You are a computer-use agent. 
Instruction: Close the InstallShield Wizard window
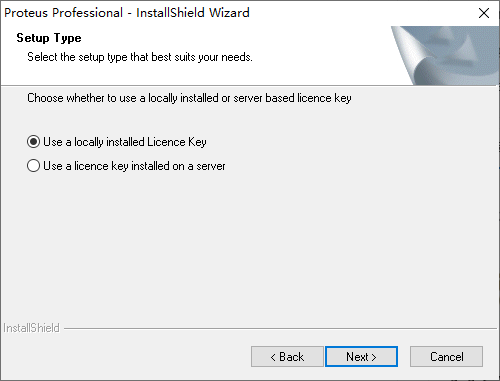pyautogui.click(x=484, y=13)
